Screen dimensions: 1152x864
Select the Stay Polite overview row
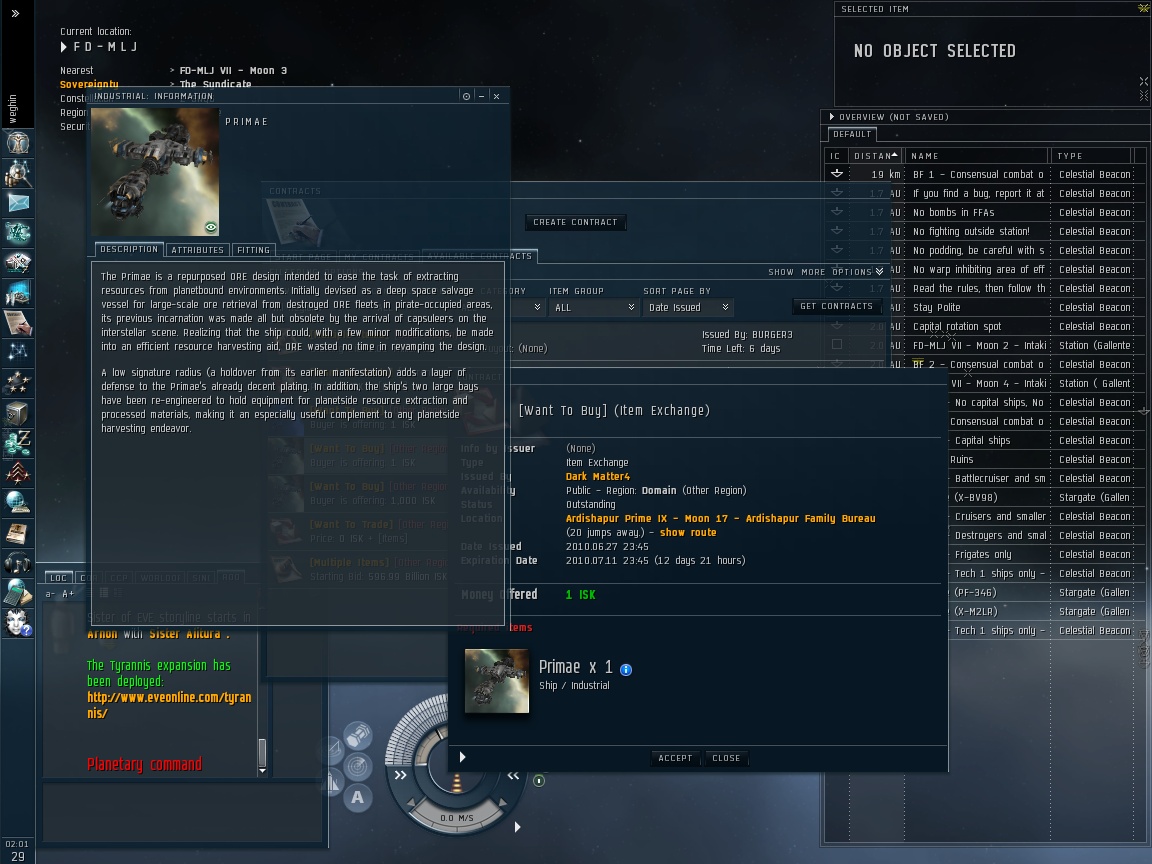pos(979,307)
